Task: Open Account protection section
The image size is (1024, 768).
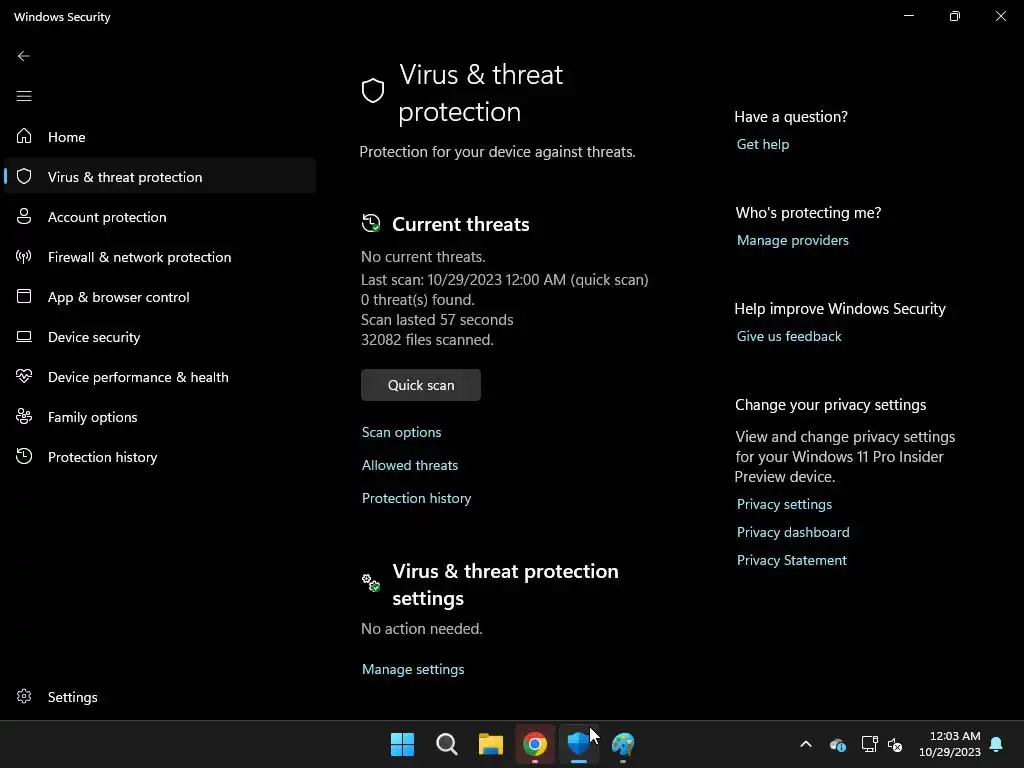Action: pyautogui.click(x=160, y=217)
